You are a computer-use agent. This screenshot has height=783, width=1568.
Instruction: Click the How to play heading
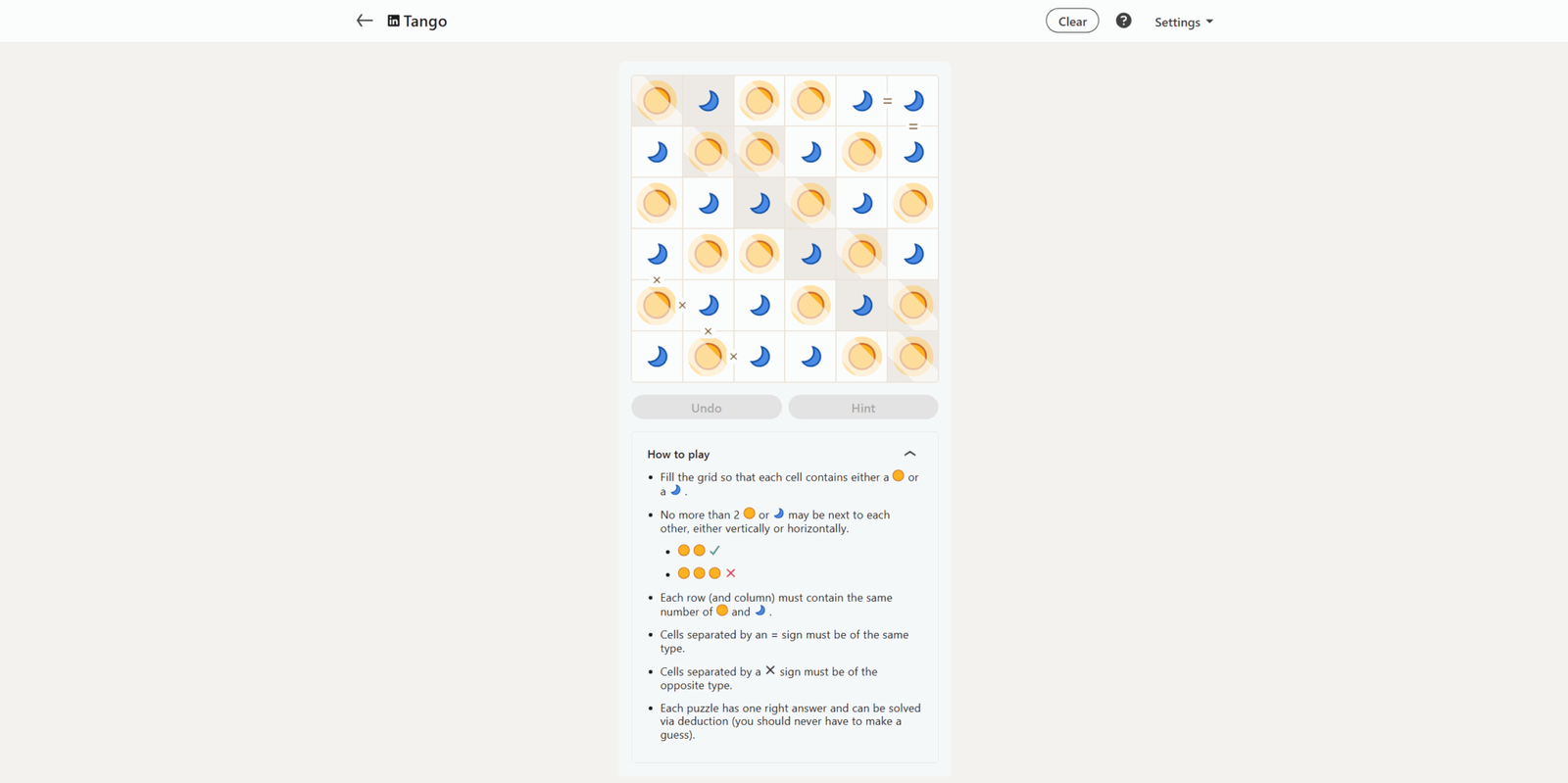tap(678, 455)
